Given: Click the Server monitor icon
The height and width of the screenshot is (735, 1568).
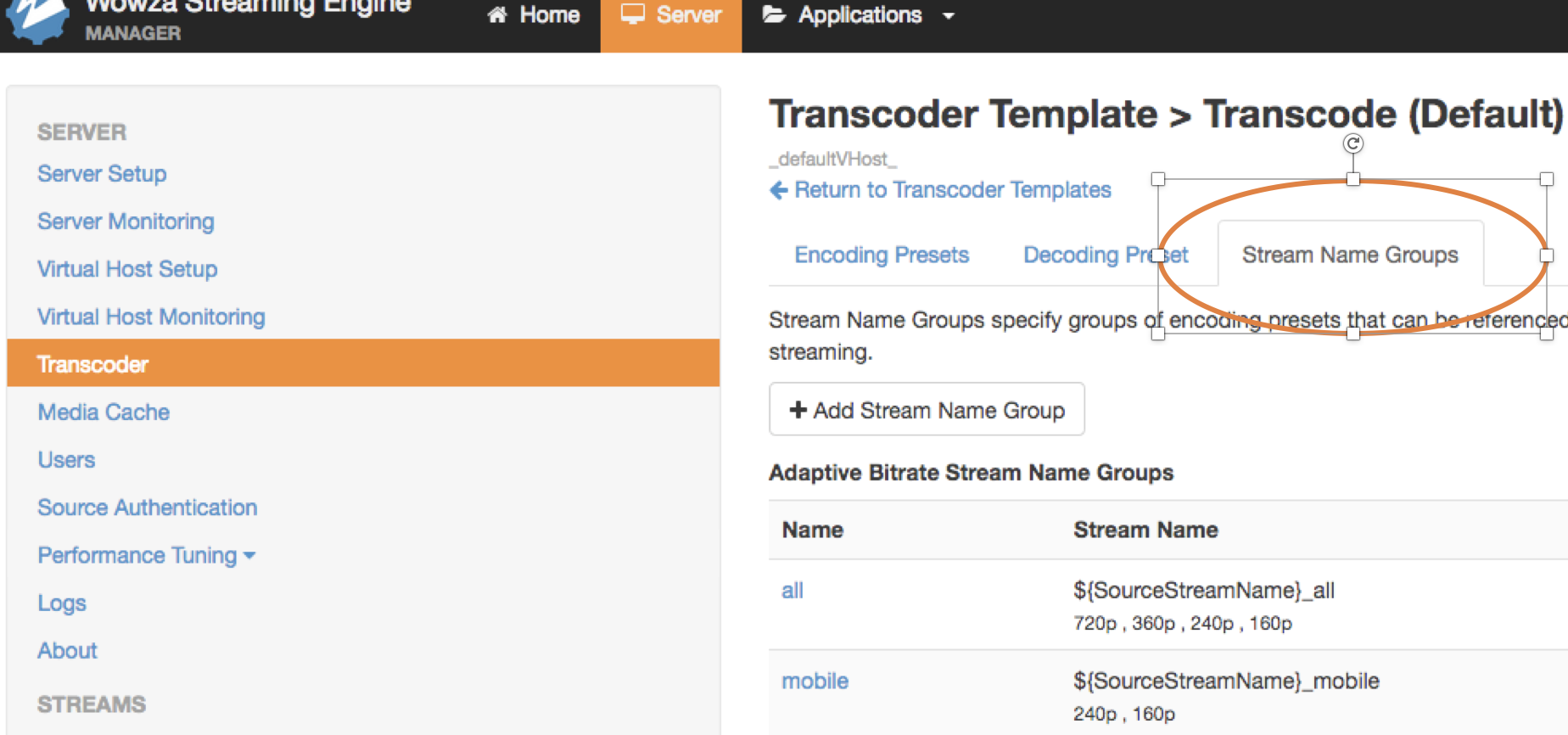Looking at the screenshot, I should (x=633, y=14).
